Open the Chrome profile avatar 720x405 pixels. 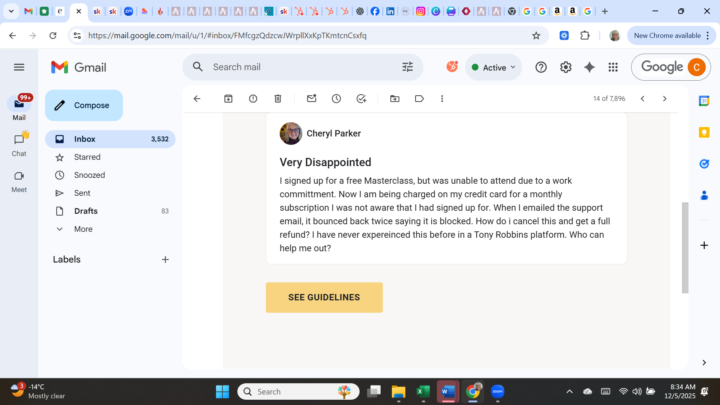[614, 35]
